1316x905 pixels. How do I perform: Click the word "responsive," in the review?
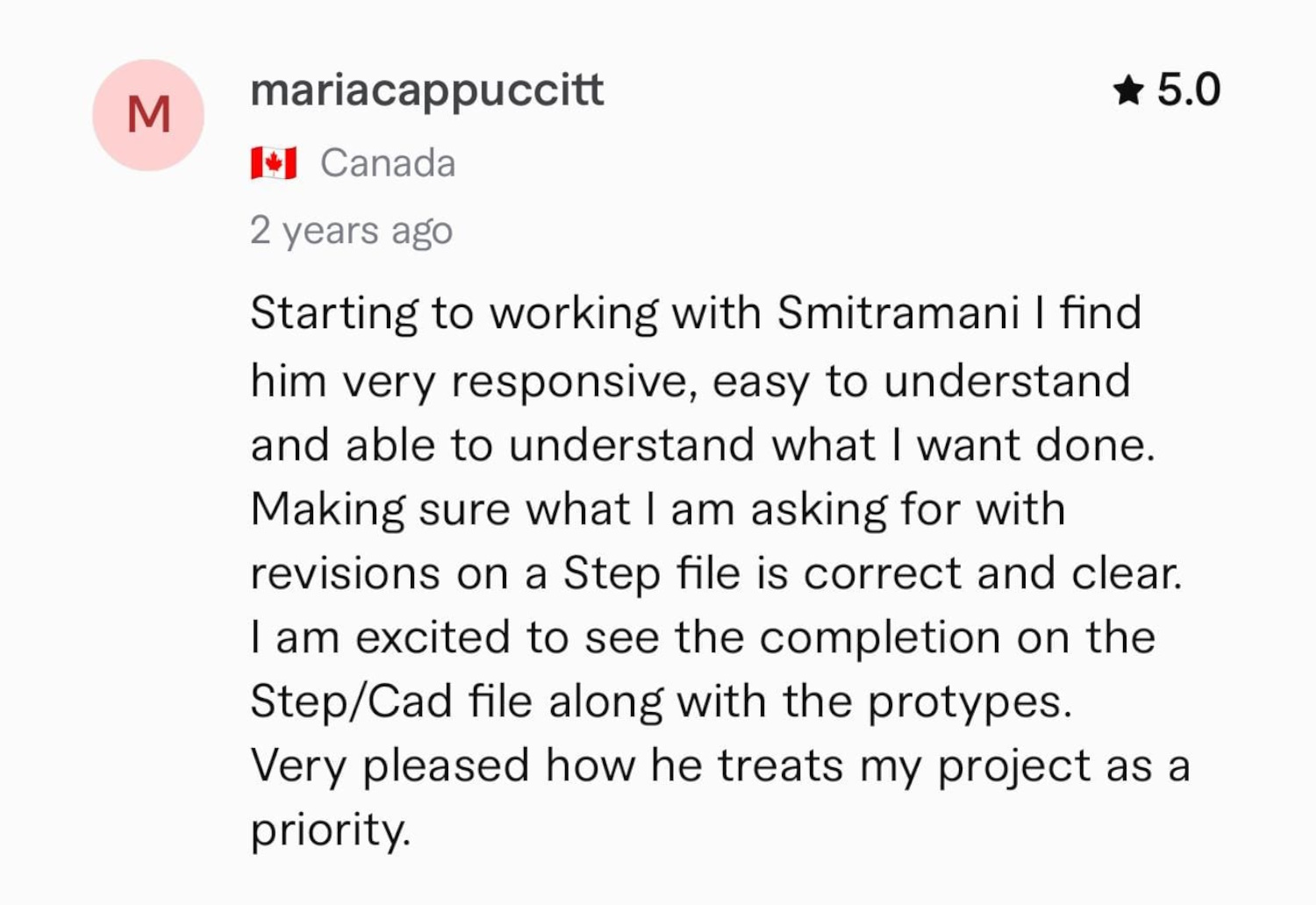pos(574,381)
